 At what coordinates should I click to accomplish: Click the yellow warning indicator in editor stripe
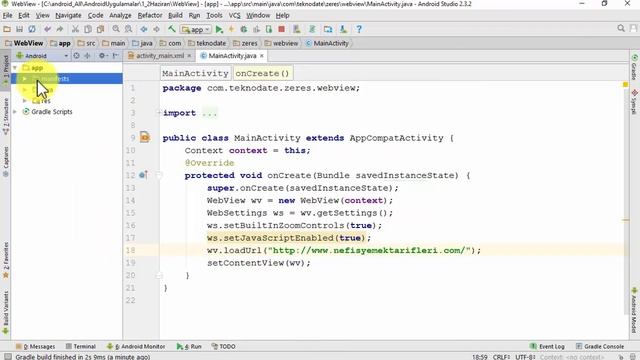coord(625,84)
